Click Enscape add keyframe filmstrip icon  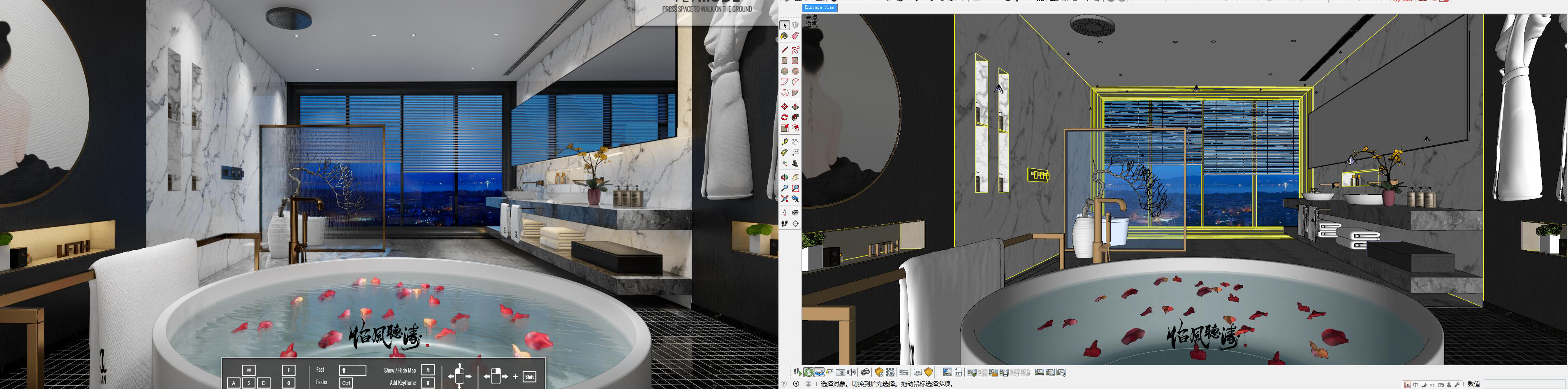point(972,373)
